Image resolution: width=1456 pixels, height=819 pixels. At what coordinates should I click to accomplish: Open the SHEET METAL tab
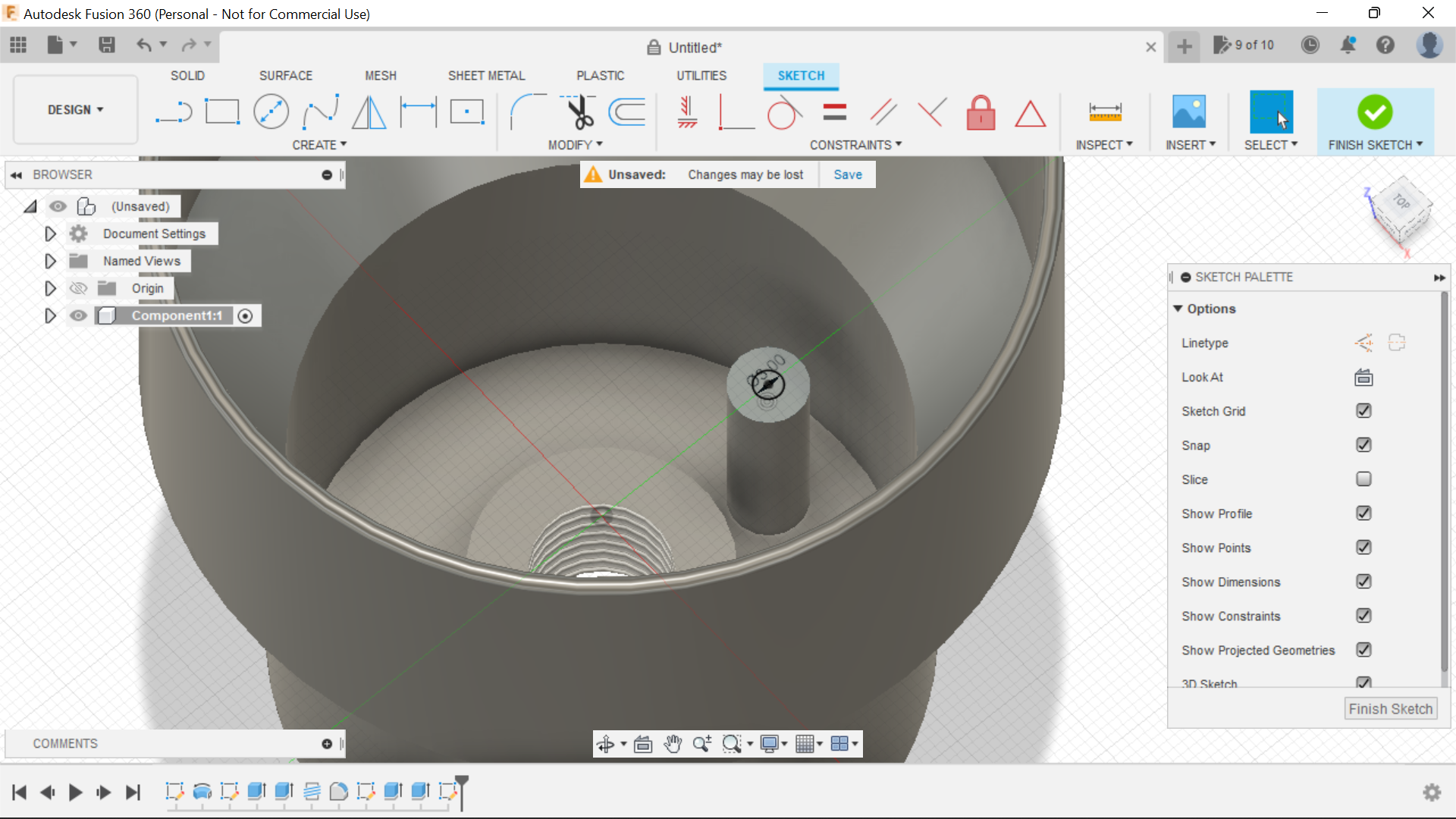486,75
